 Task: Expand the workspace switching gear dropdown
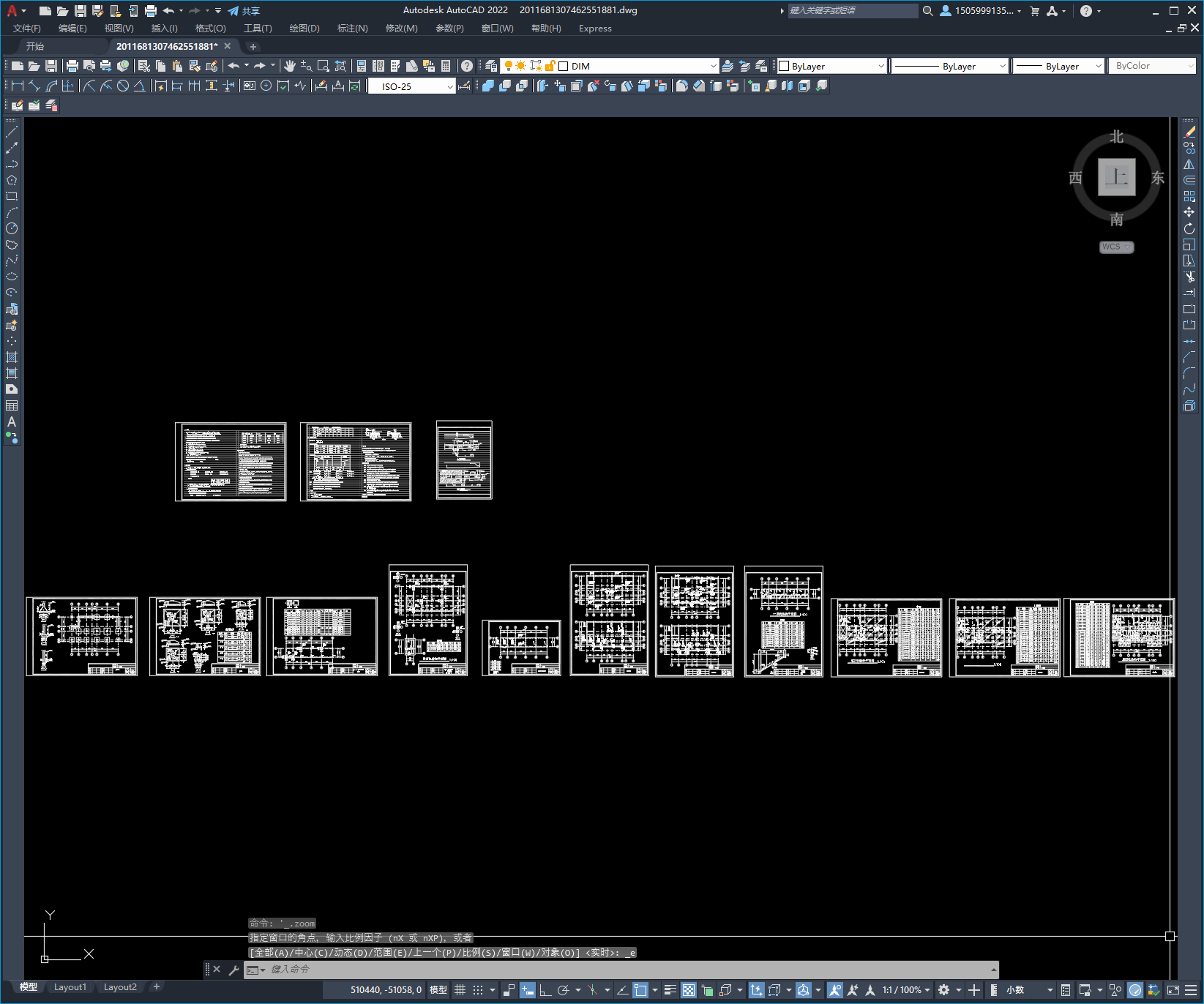tap(958, 990)
